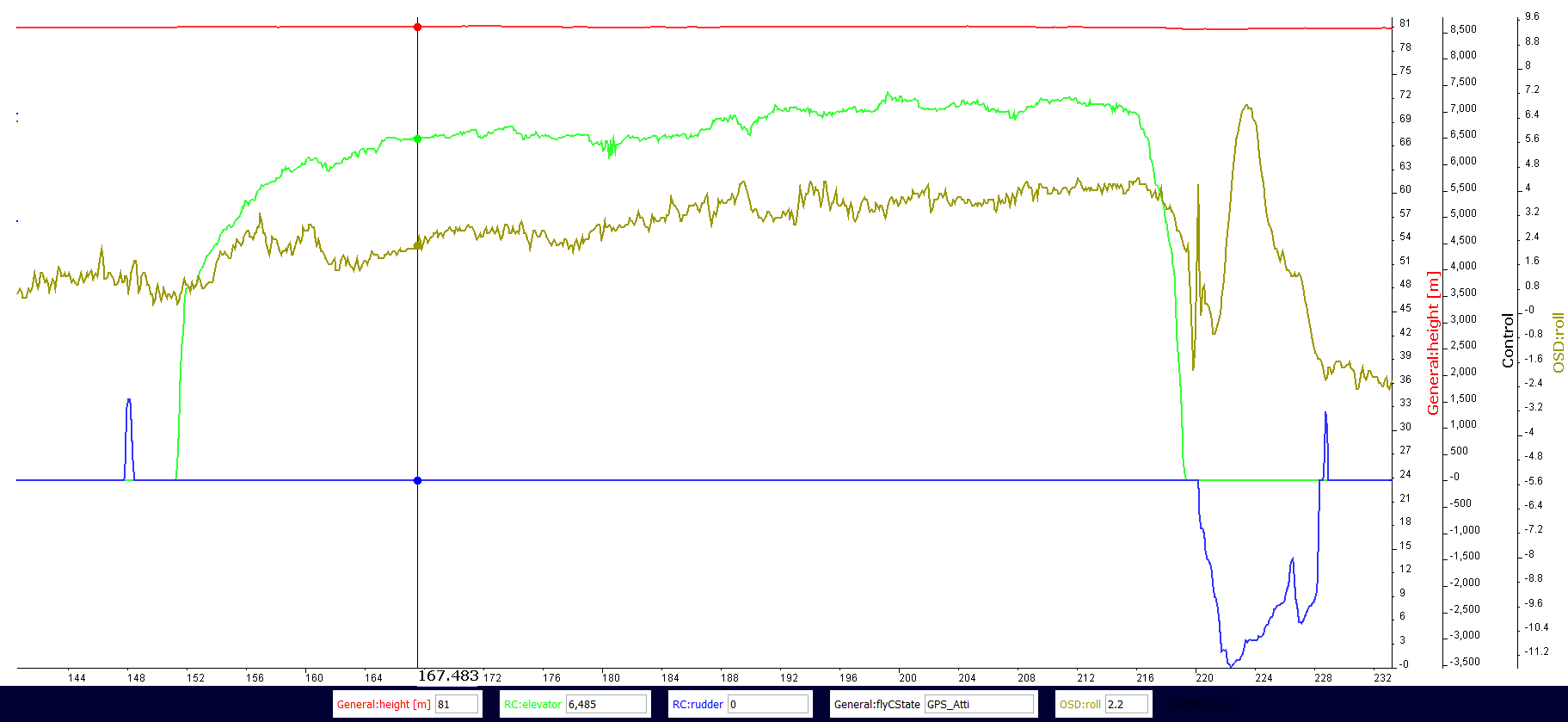The height and width of the screenshot is (722, 1568).
Task: Select the green RC:elevator legend label
Action: (532, 704)
